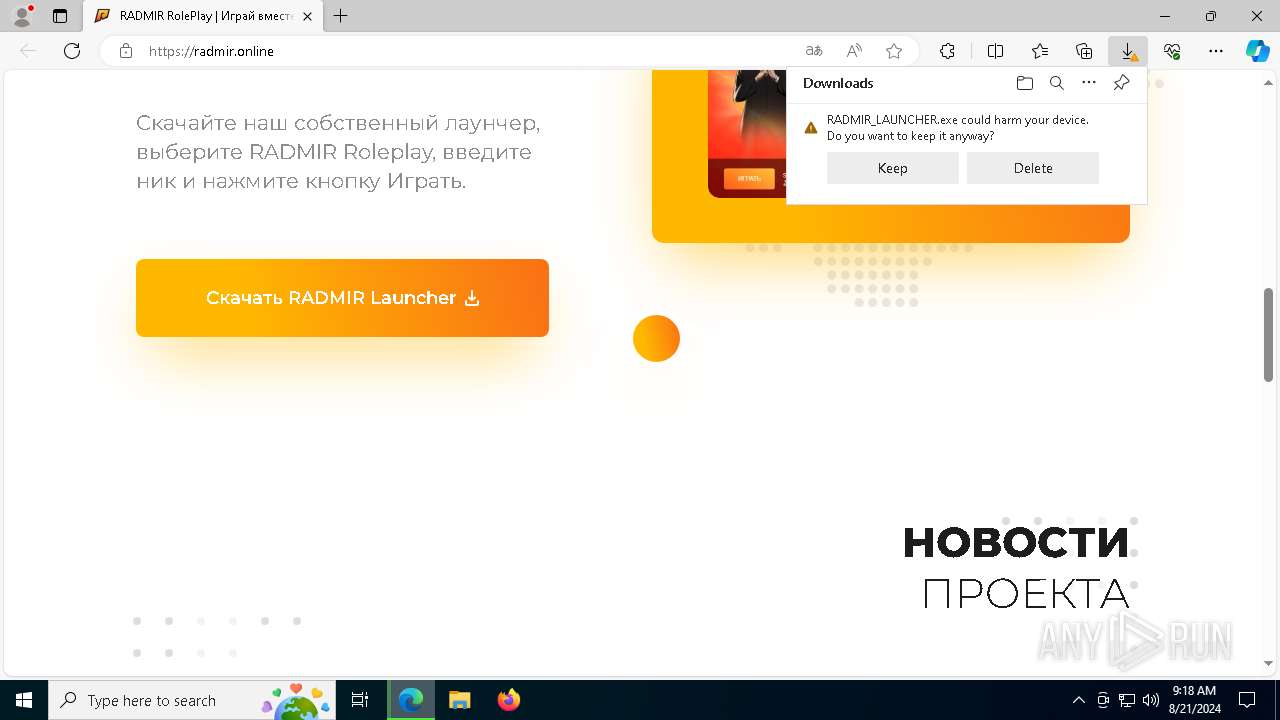Open Microsoft Edge from the taskbar
The height and width of the screenshot is (720, 1280).
(x=411, y=700)
